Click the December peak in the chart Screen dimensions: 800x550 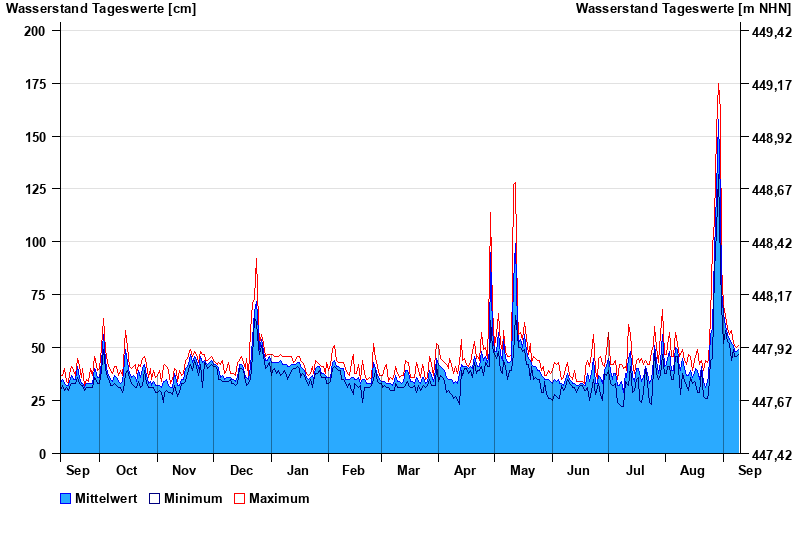(256, 260)
